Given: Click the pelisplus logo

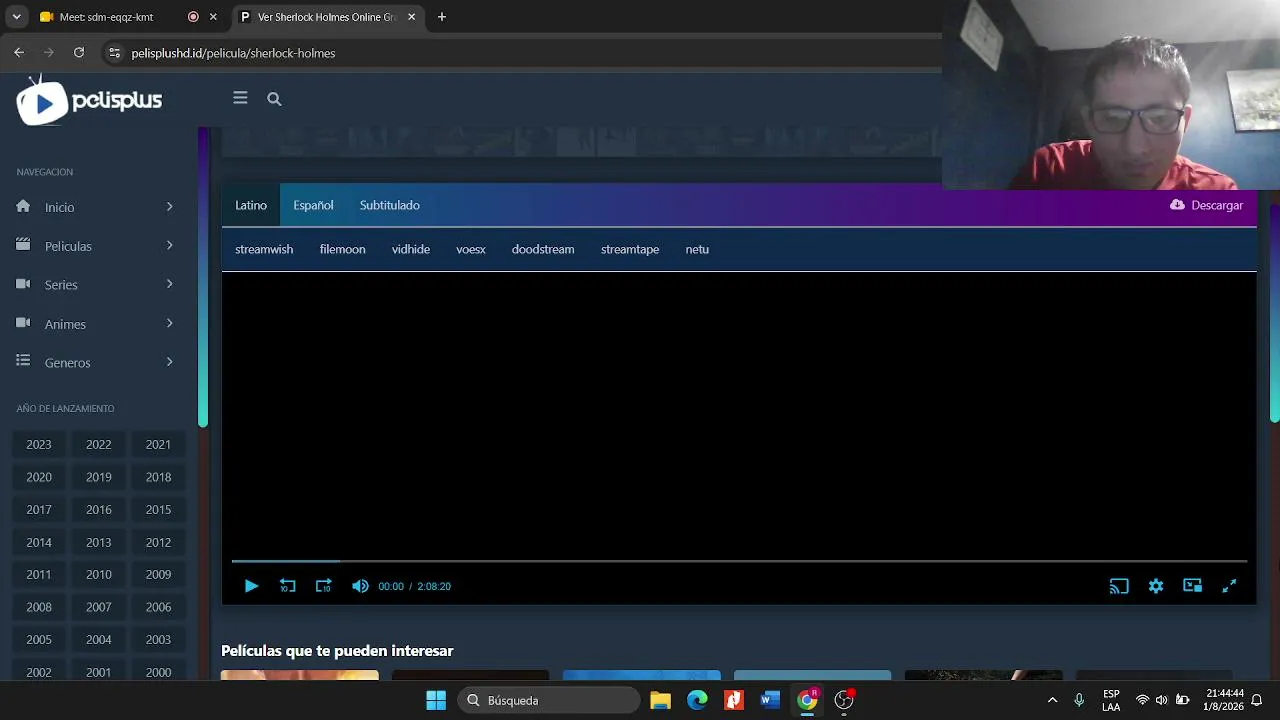Looking at the screenshot, I should (x=89, y=100).
